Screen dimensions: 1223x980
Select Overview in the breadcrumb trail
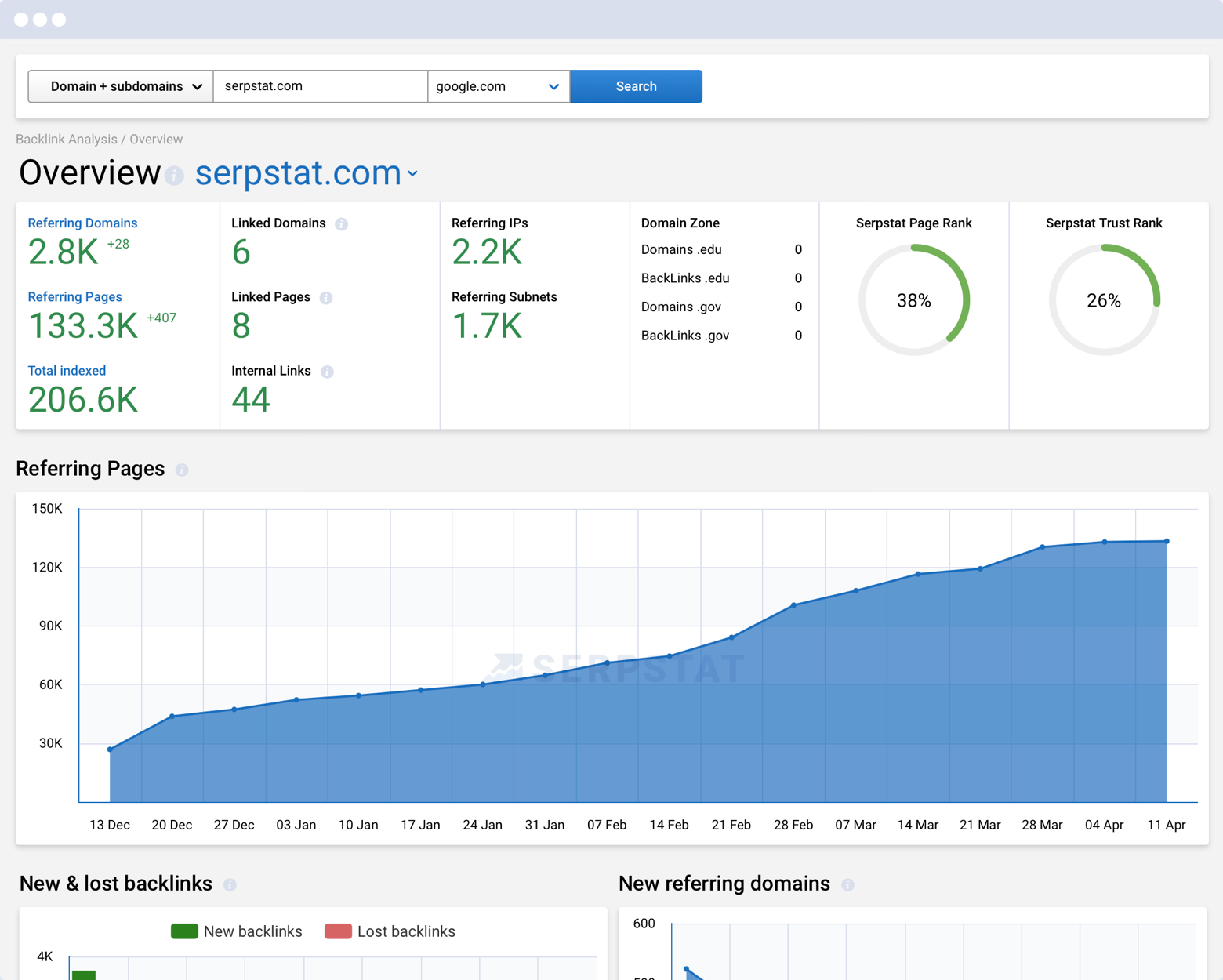[x=155, y=139]
